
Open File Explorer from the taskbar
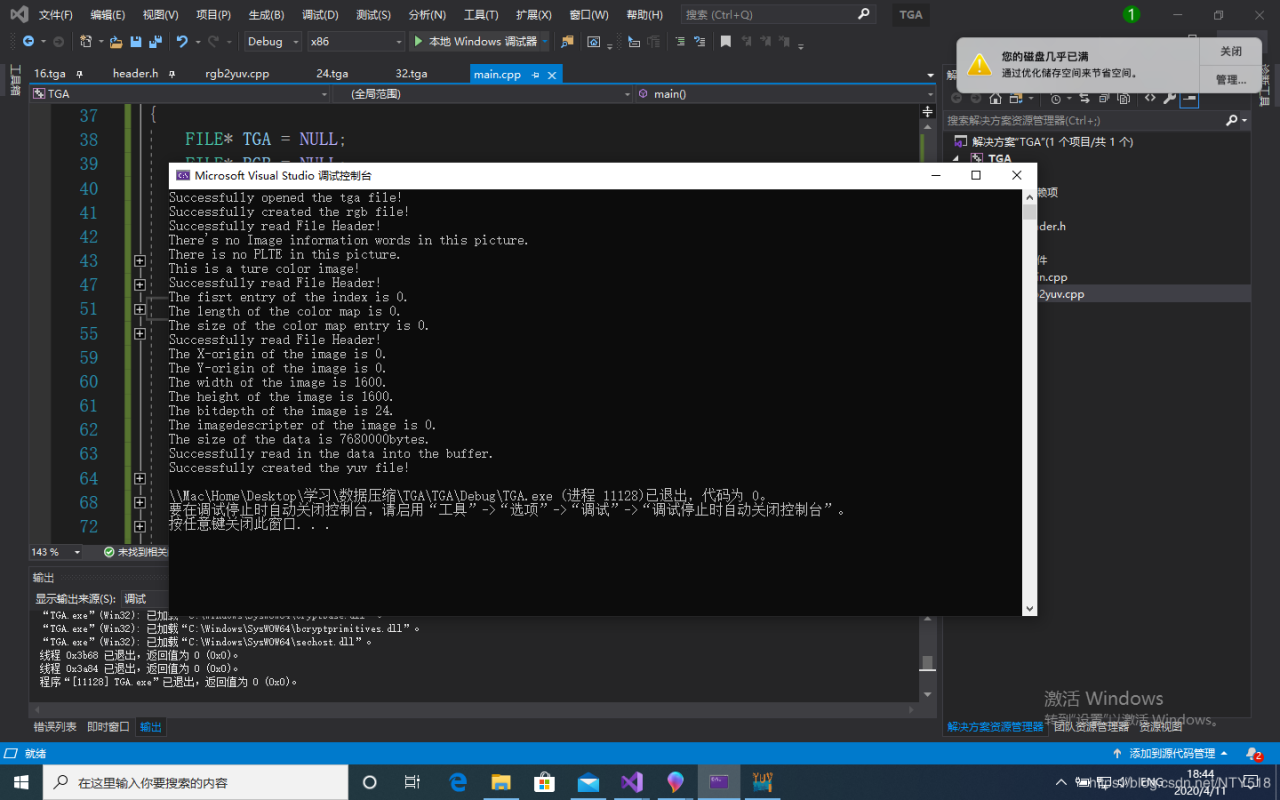pyautogui.click(x=501, y=782)
